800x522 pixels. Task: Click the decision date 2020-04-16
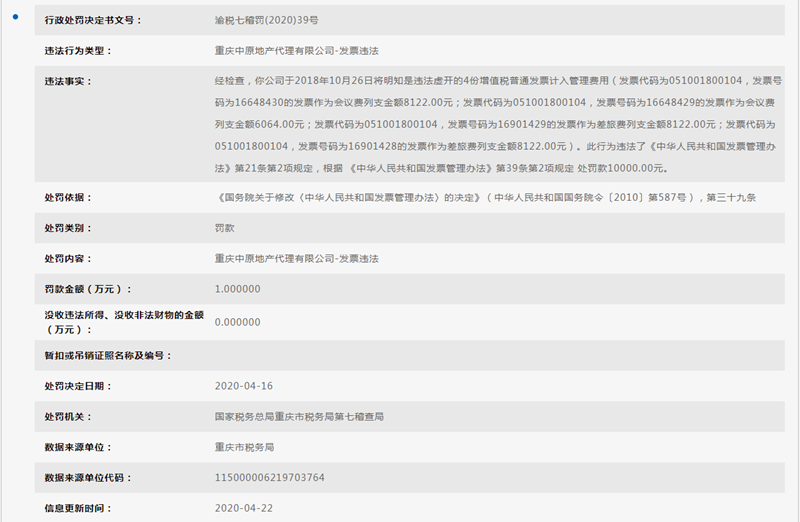244,386
